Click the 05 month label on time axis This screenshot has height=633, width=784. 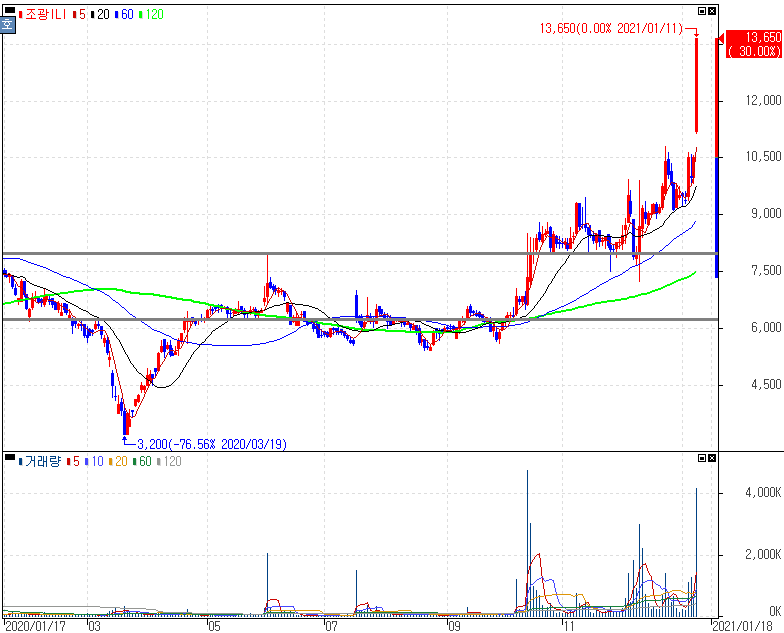click(214, 626)
